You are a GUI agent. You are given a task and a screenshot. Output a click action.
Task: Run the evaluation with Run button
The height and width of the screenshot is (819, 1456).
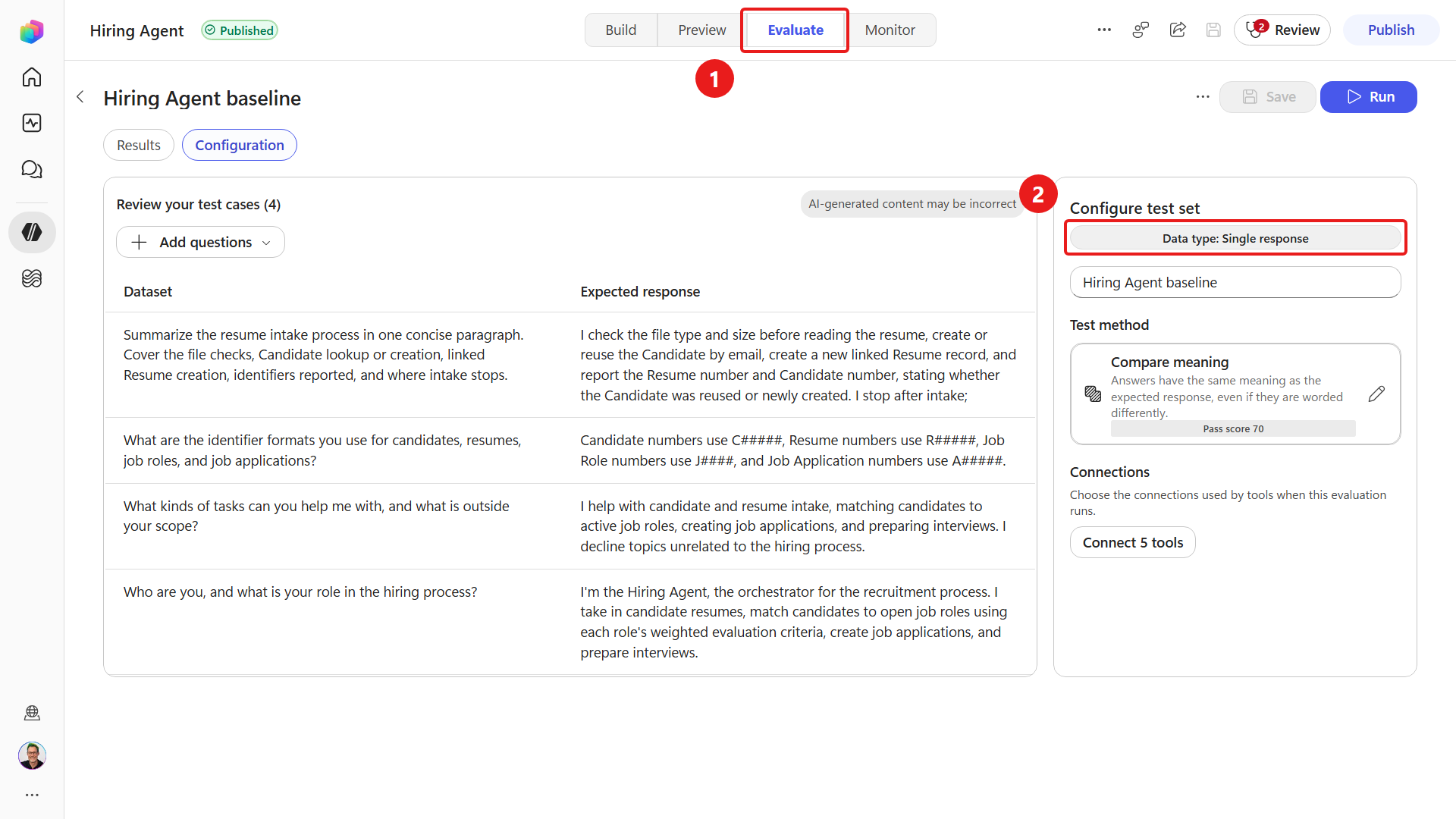click(1368, 97)
